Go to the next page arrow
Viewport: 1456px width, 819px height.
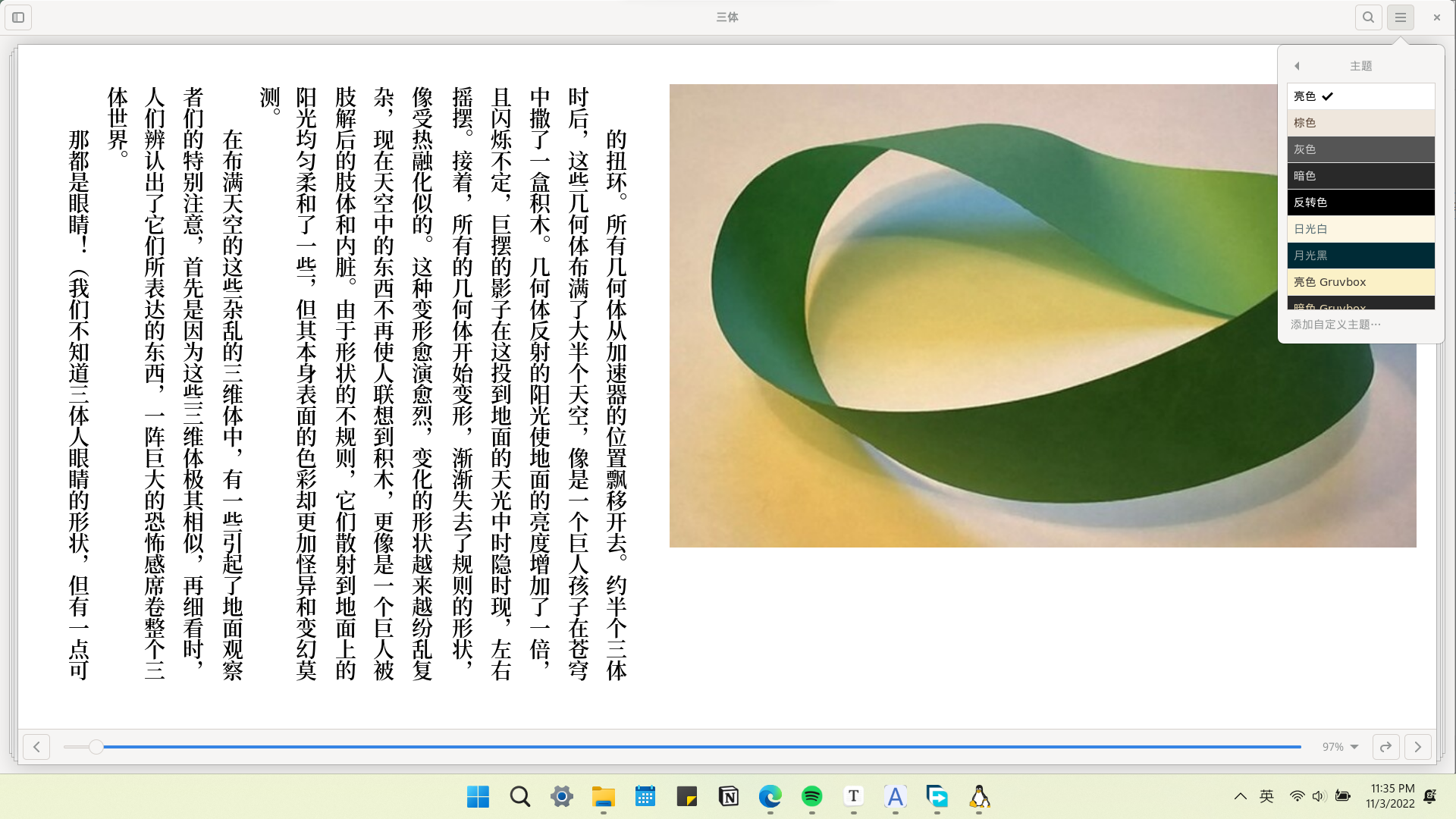1417,747
